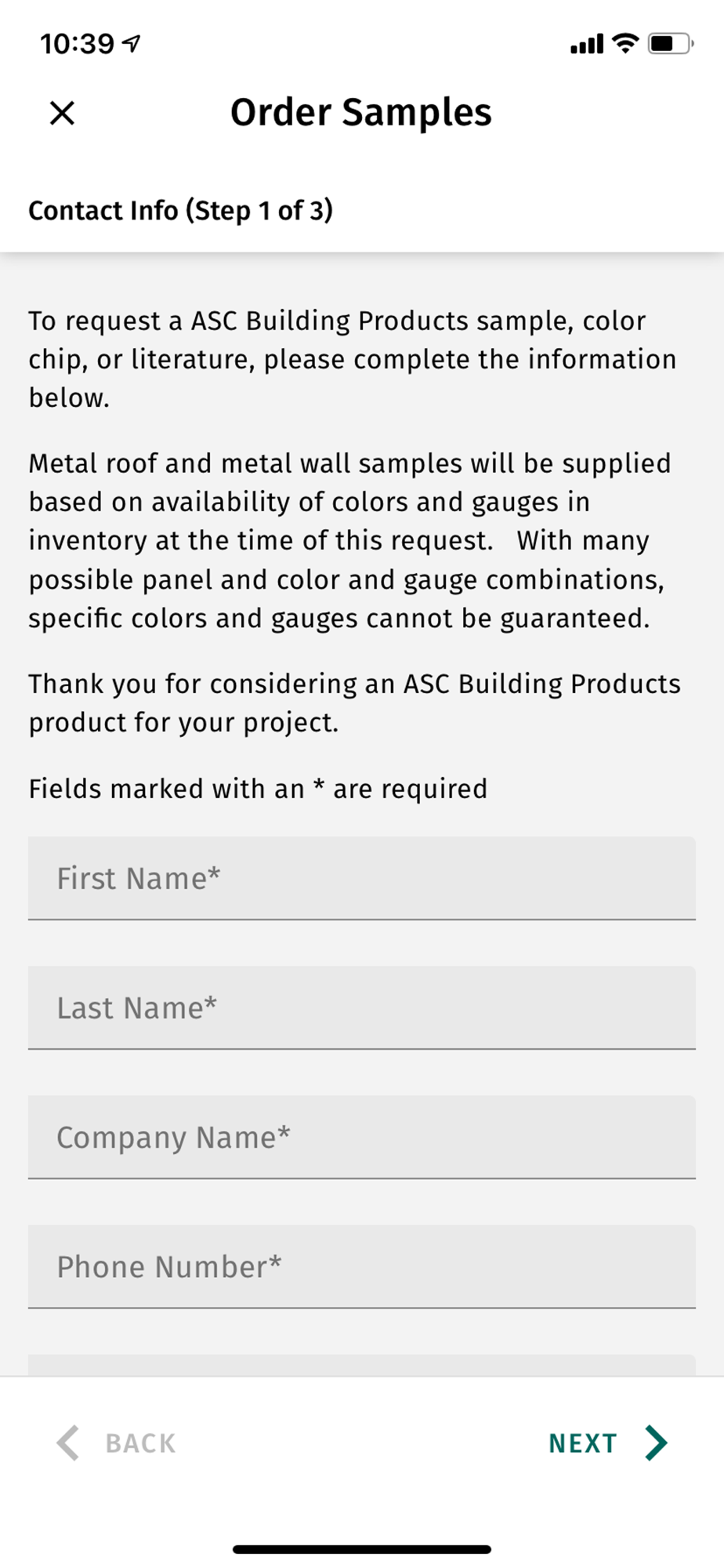Tap the 'Thank you for considering' paragraph
The width and height of the screenshot is (724, 1568).
click(x=354, y=702)
